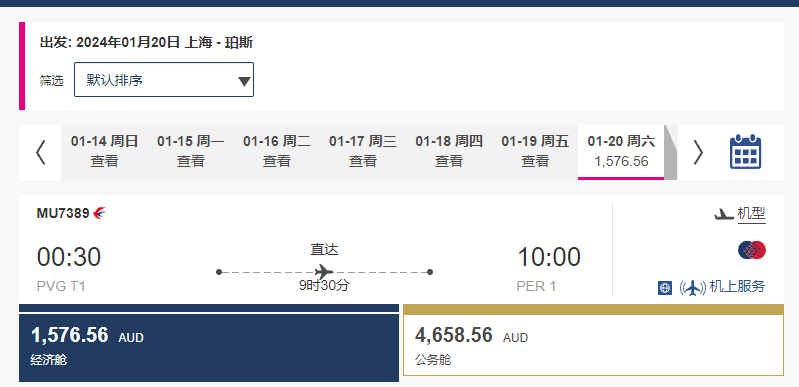Click the in-flight WiFi airplane icon
The image size is (799, 387).
[x=693, y=288]
